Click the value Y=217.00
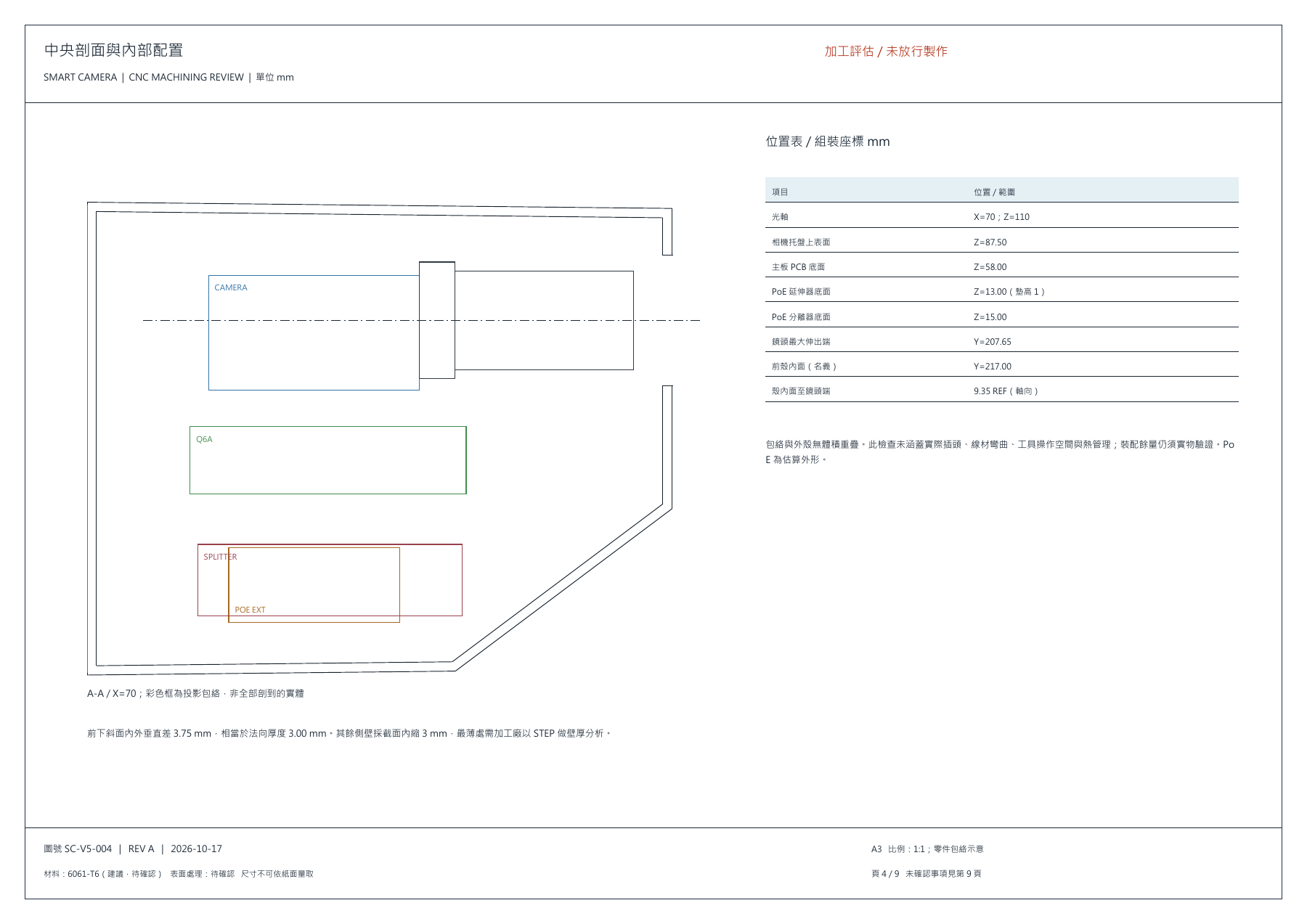This screenshot has width=1307, height=924. (x=993, y=367)
